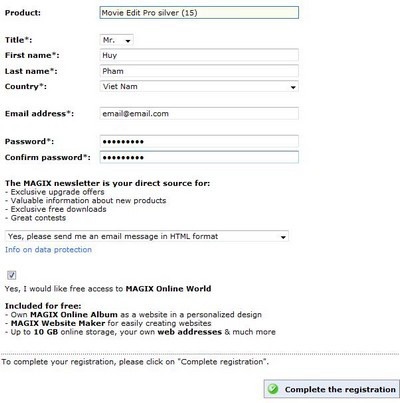Click into the Password field
Image resolution: width=400 pixels, height=403 pixels.
tap(199, 141)
